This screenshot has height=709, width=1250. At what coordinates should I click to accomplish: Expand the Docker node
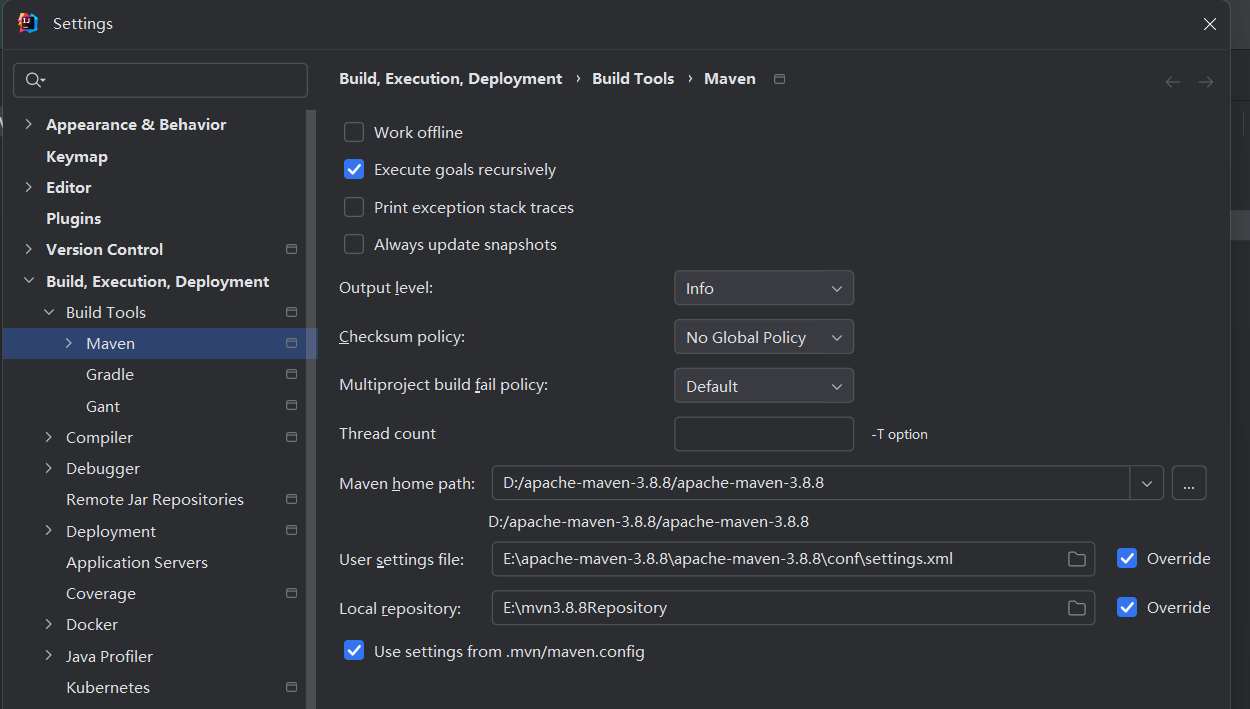tap(48, 624)
